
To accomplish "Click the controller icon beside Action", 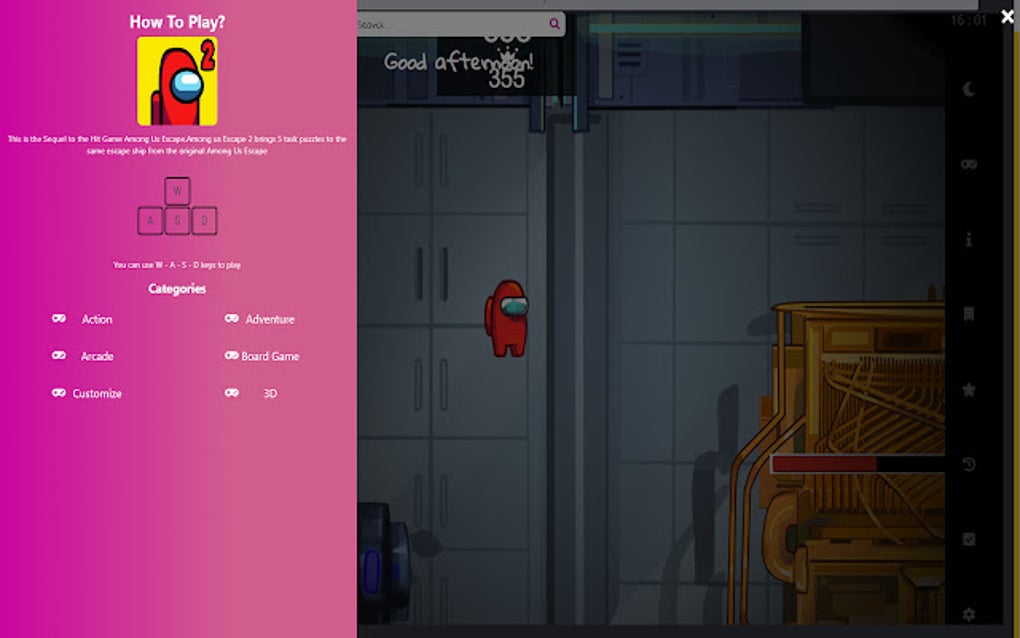I will pyautogui.click(x=58, y=319).
